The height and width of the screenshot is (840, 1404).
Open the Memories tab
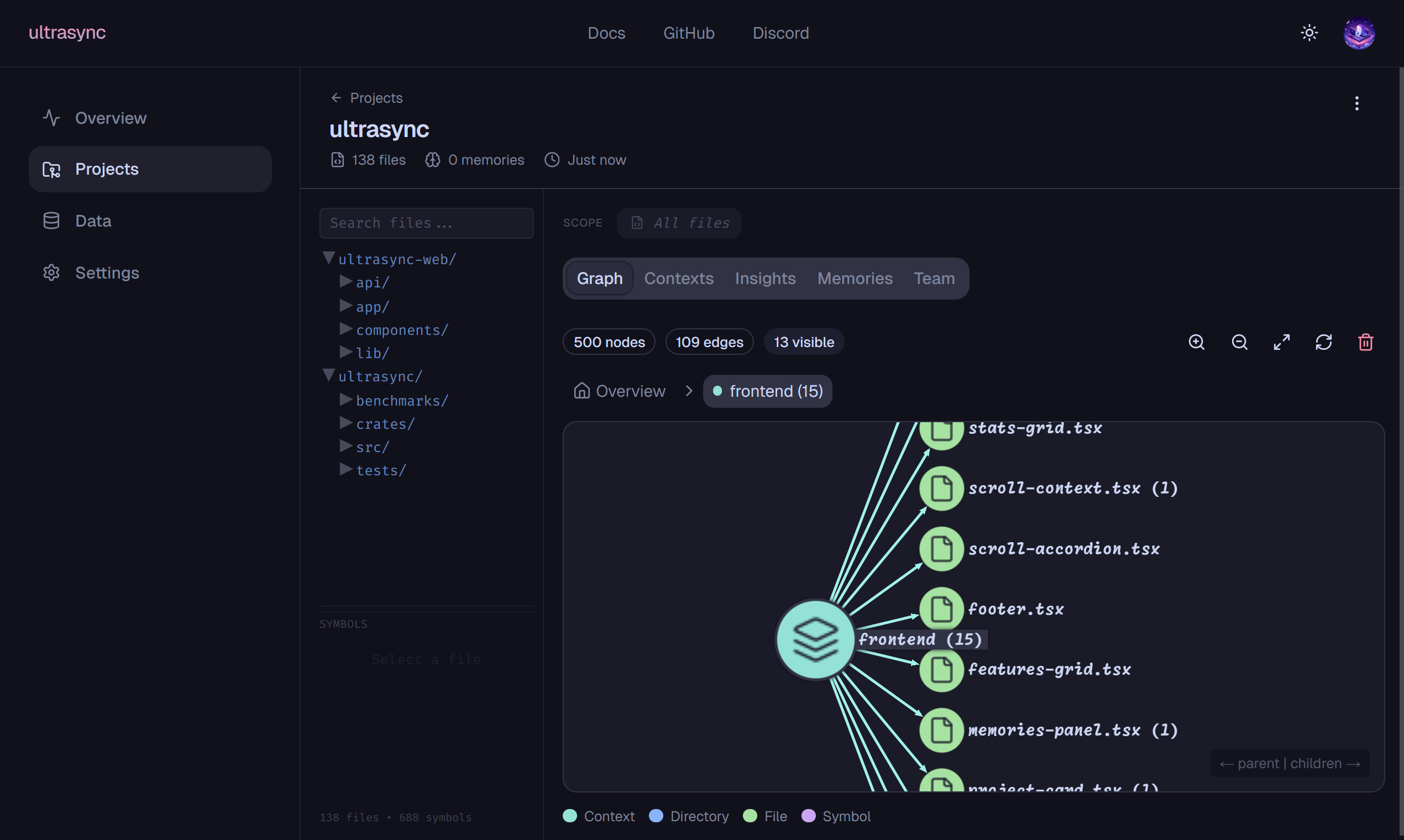(855, 279)
